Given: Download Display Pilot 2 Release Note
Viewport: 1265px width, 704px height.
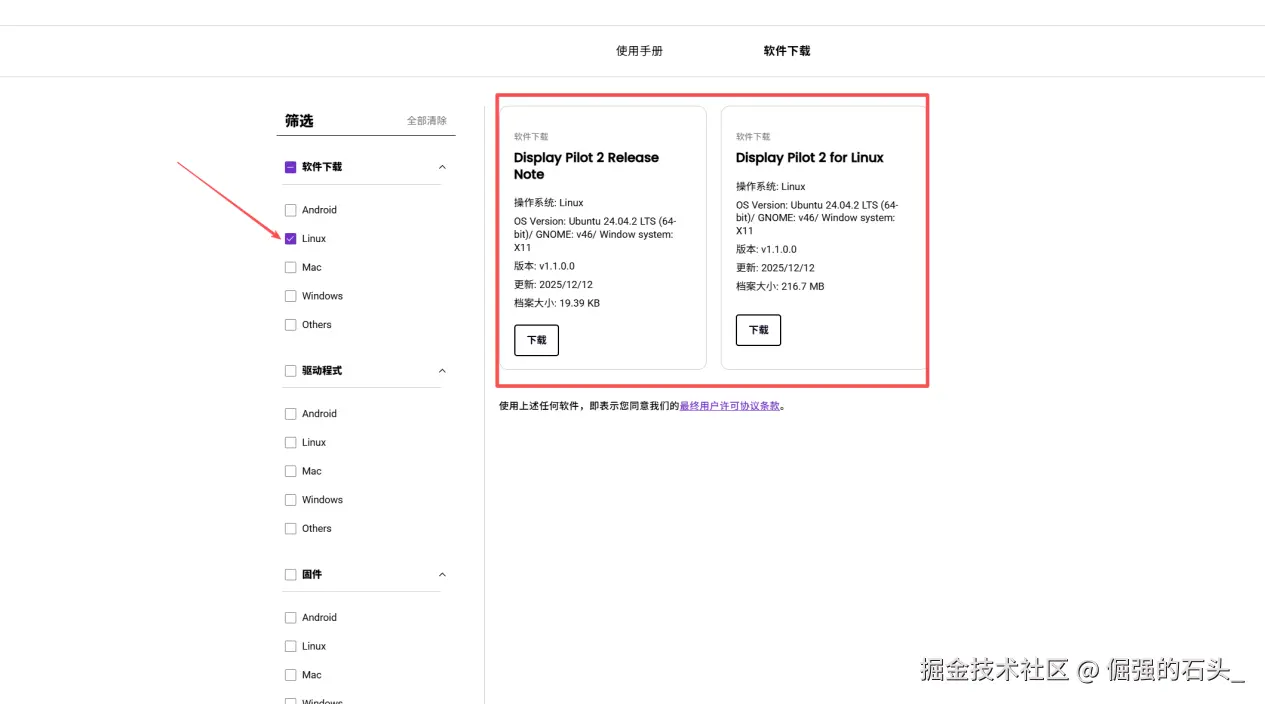Looking at the screenshot, I should coord(536,340).
